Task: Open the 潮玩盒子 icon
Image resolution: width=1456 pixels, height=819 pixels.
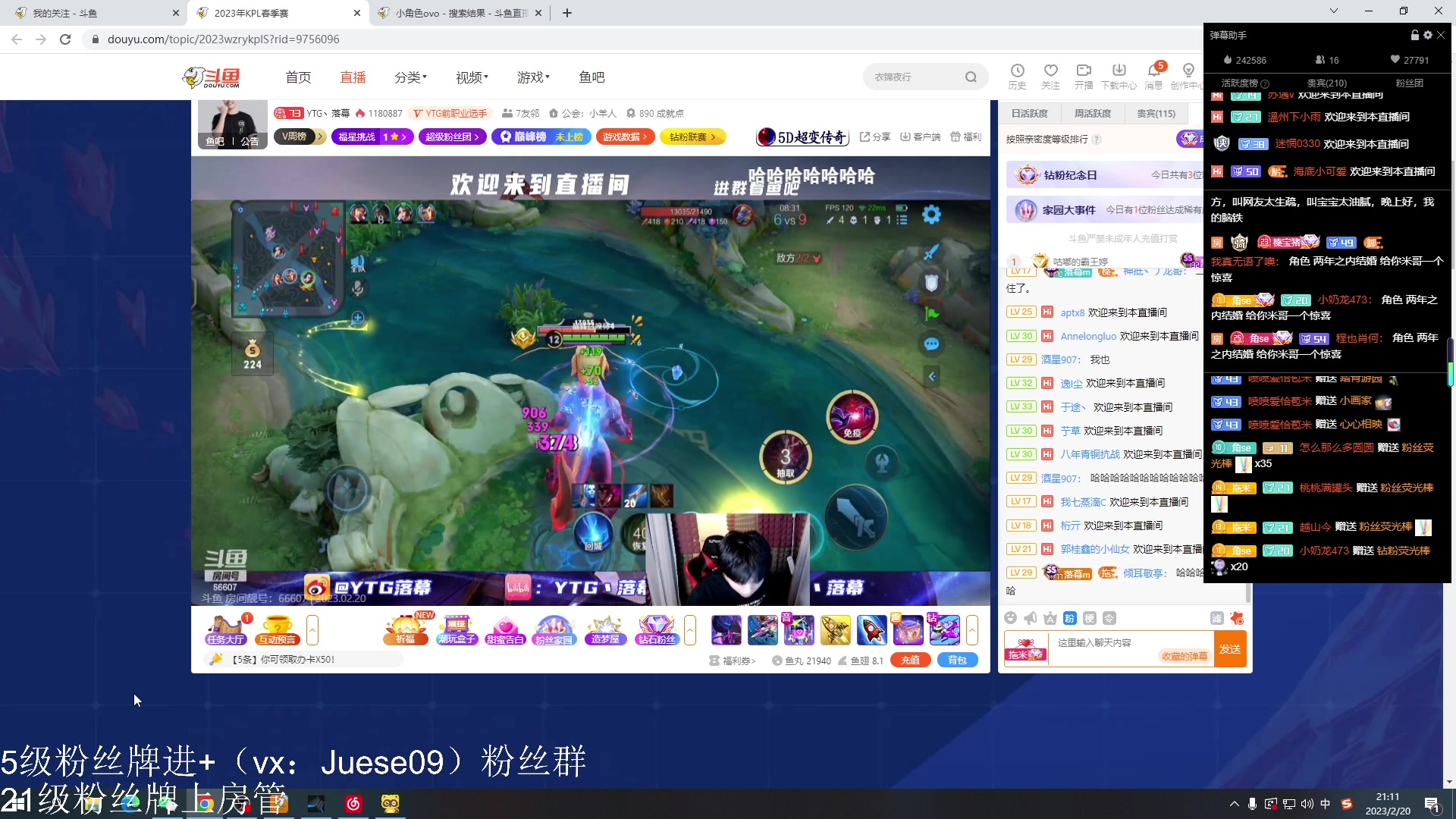Action: [457, 629]
